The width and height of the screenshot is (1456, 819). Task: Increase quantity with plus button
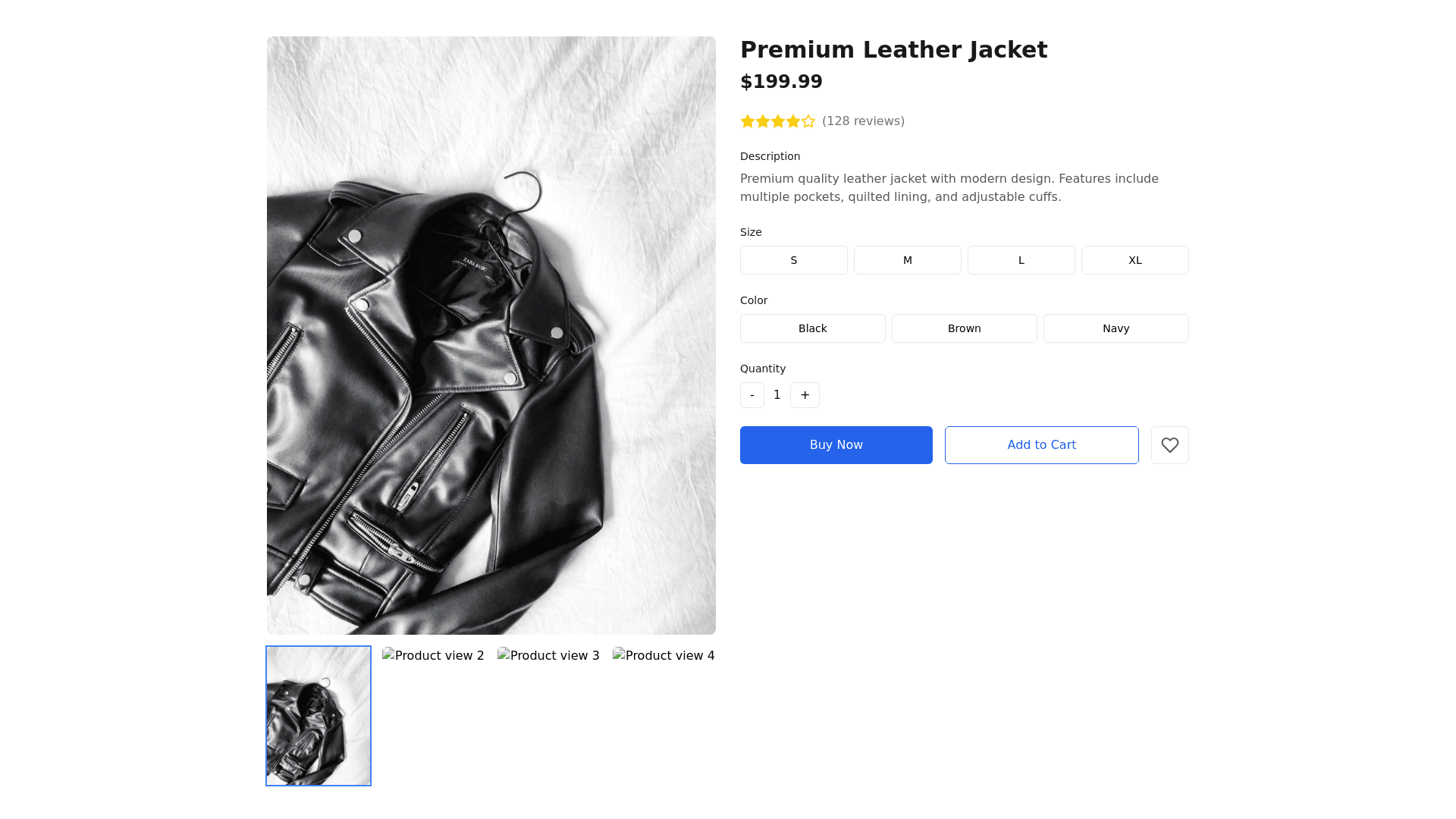tap(805, 395)
